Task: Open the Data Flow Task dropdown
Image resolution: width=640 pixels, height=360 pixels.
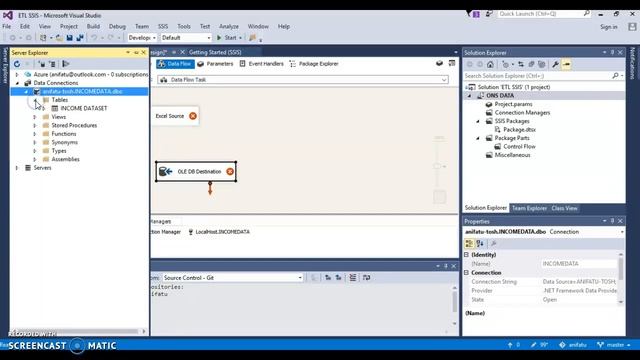Action: [x=444, y=80]
